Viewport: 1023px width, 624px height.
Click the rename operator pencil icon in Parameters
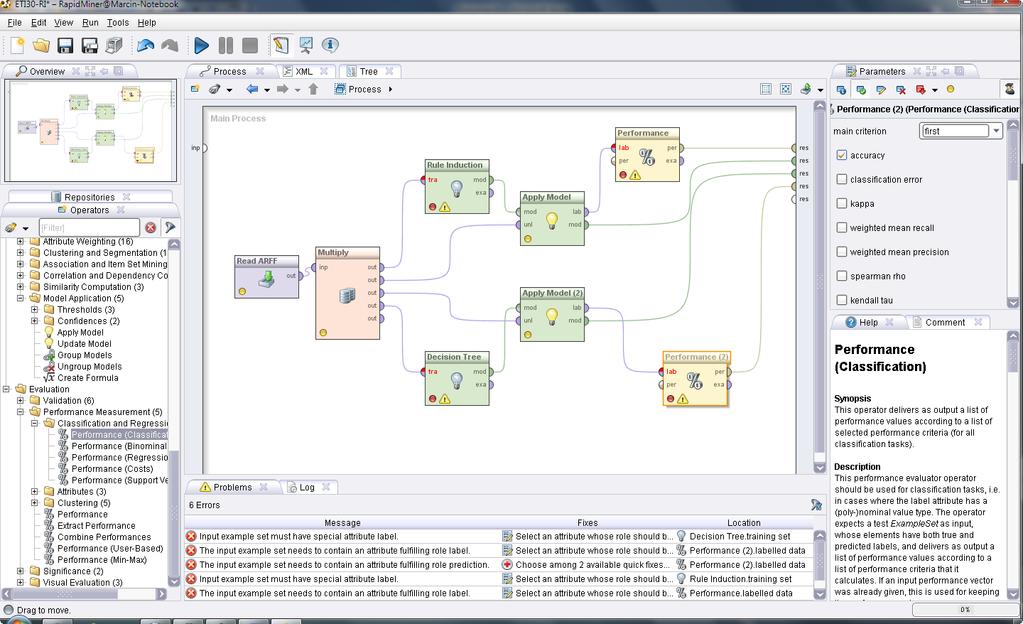click(x=881, y=89)
